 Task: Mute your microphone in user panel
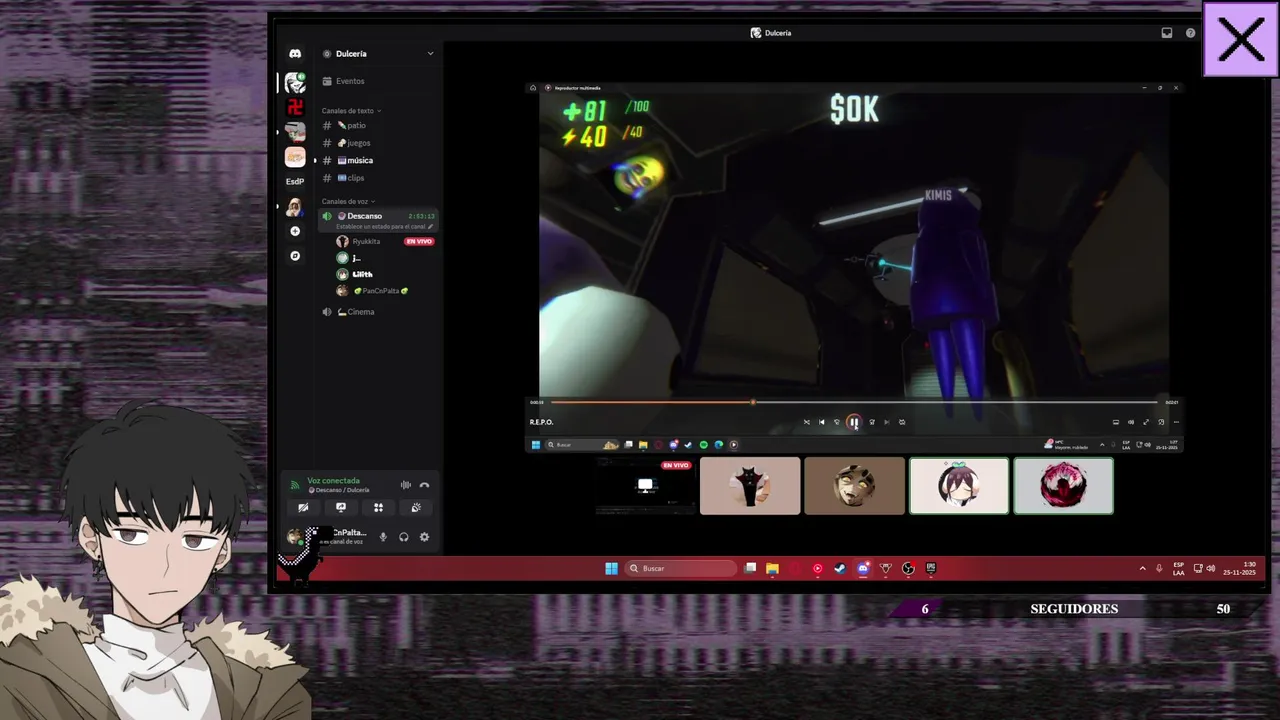[x=383, y=537]
